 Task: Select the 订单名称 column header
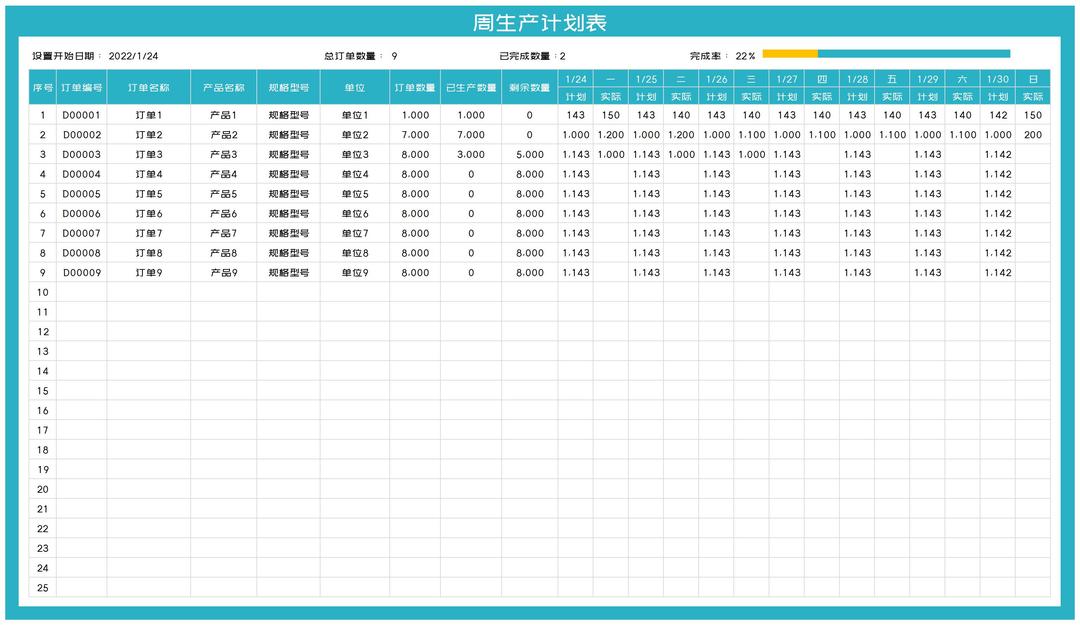(149, 88)
